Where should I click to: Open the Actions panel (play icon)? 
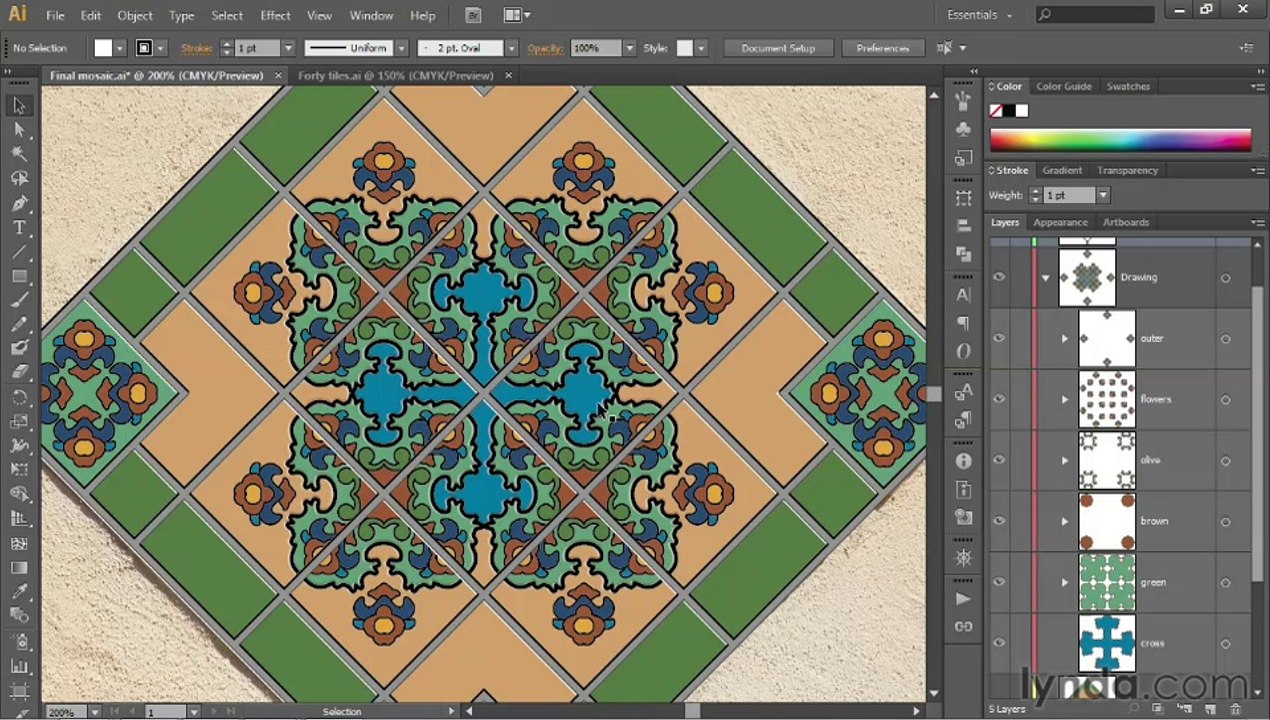coord(963,599)
